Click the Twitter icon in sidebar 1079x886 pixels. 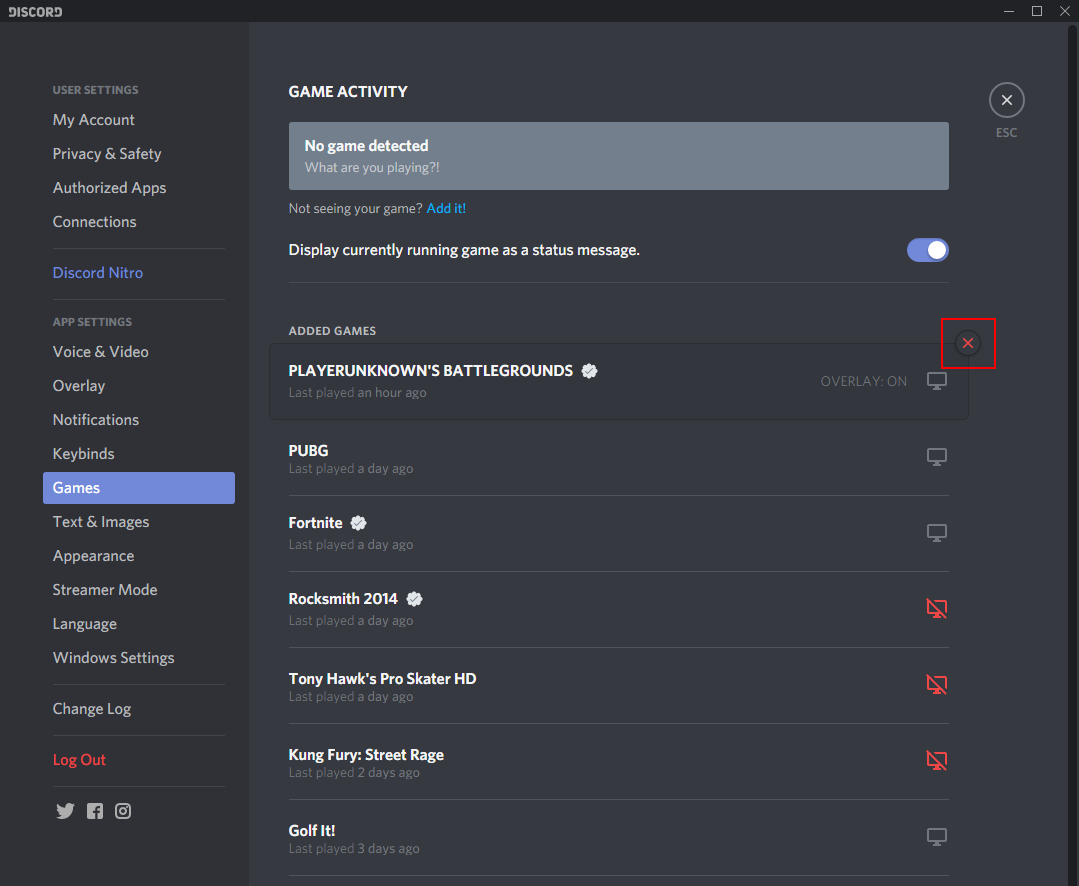point(65,811)
